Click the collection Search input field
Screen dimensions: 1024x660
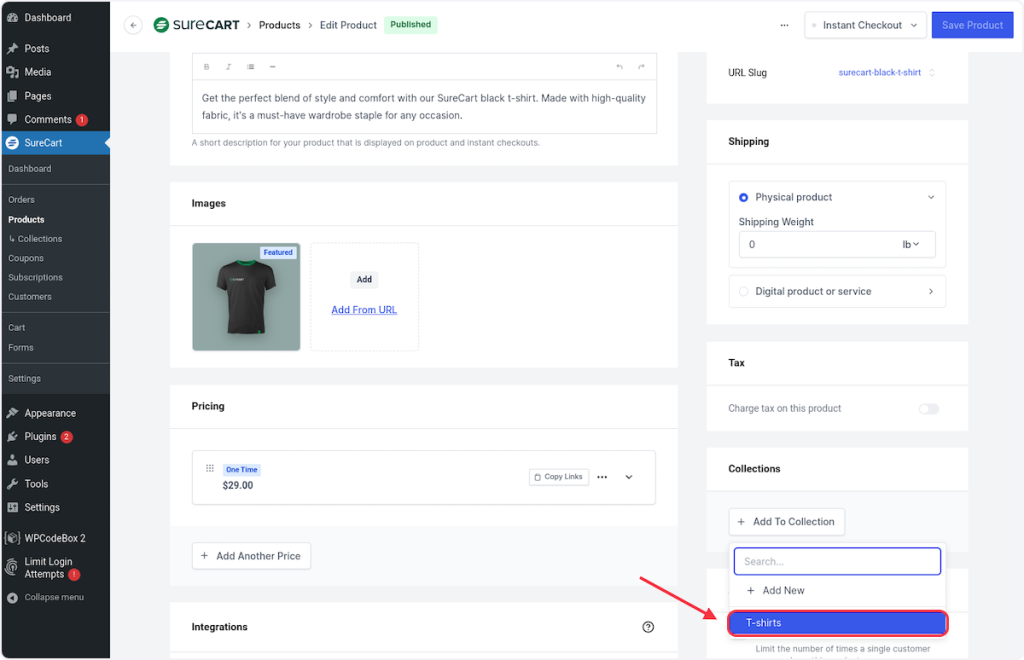tap(837, 561)
